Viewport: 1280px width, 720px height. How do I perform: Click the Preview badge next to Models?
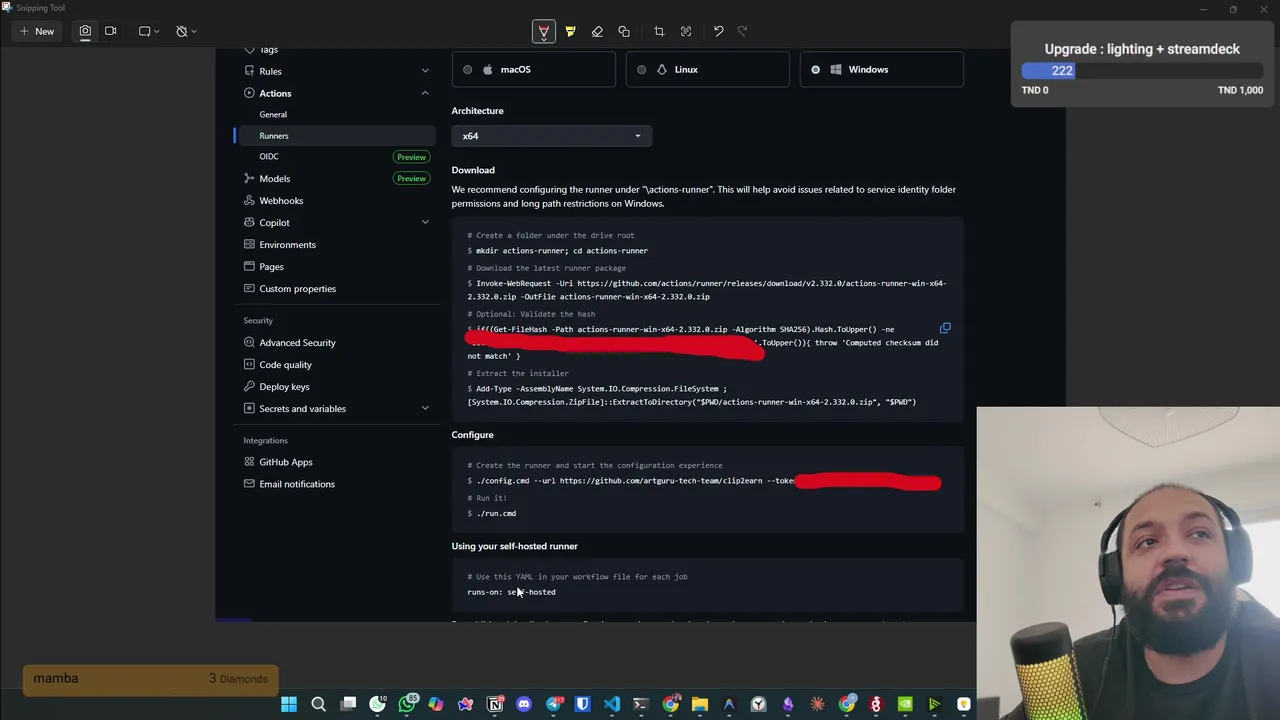[x=411, y=178]
